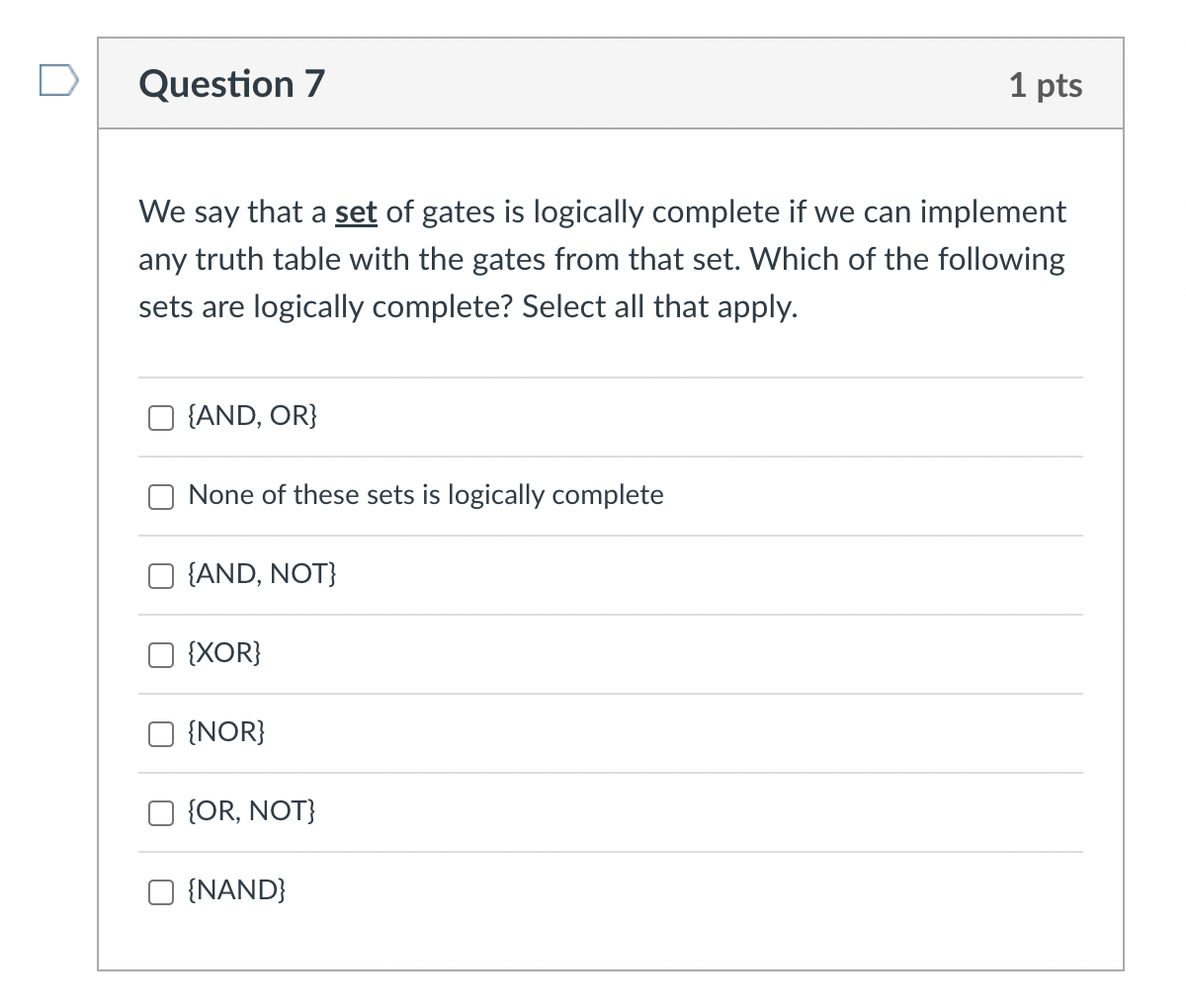Viewport: 1186px width, 1008px height.
Task: Select 'None of these sets is logically complete'
Action: pos(160,496)
